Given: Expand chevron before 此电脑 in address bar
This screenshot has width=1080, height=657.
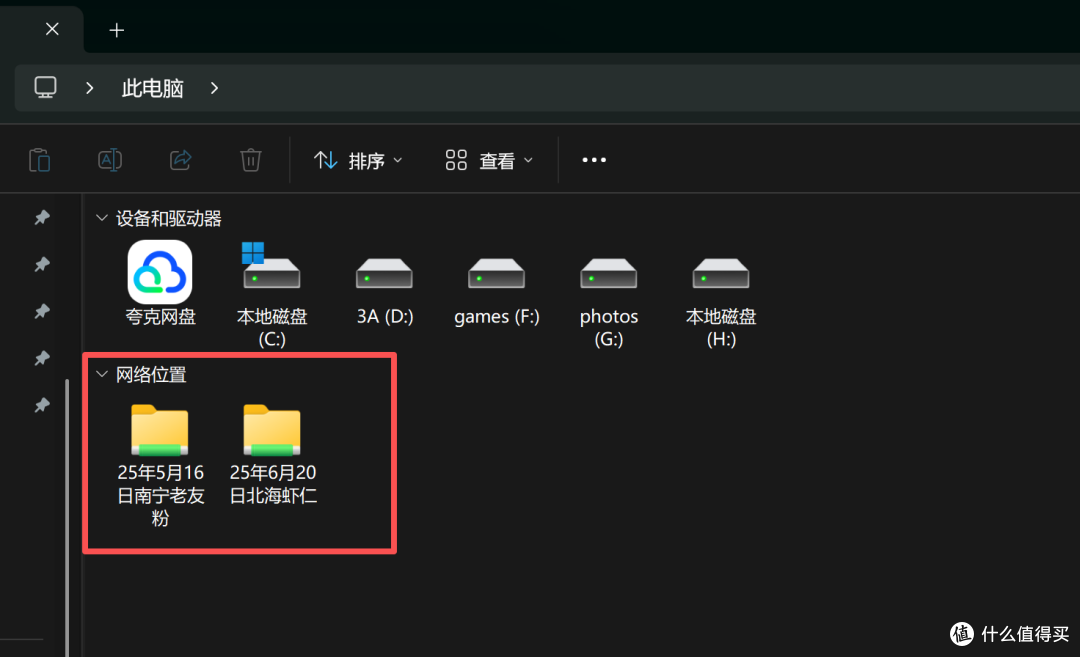Looking at the screenshot, I should click(90, 88).
